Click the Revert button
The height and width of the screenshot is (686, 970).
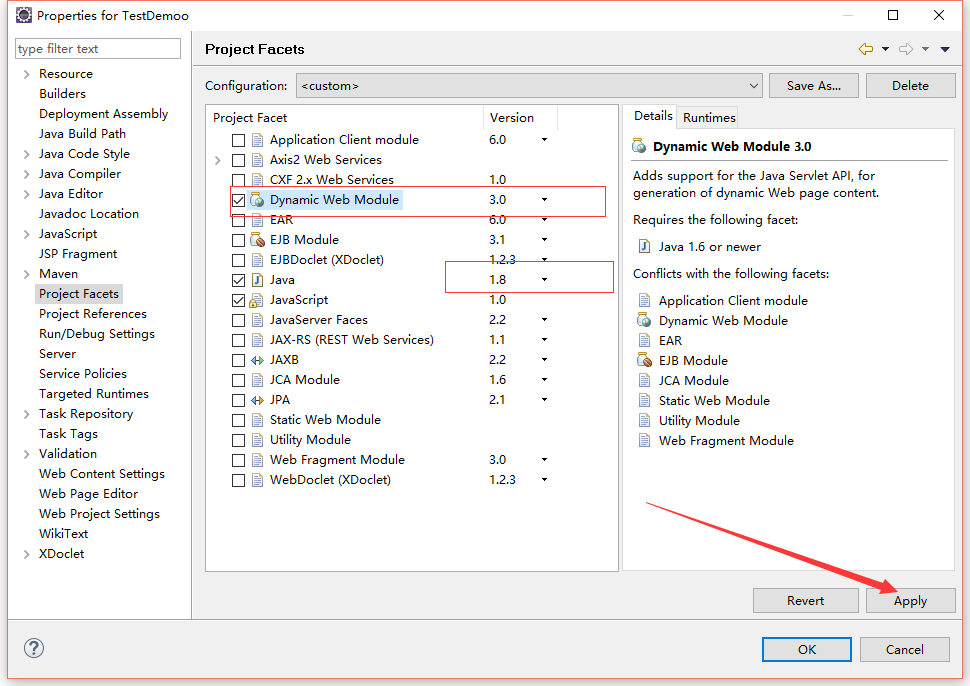point(805,601)
